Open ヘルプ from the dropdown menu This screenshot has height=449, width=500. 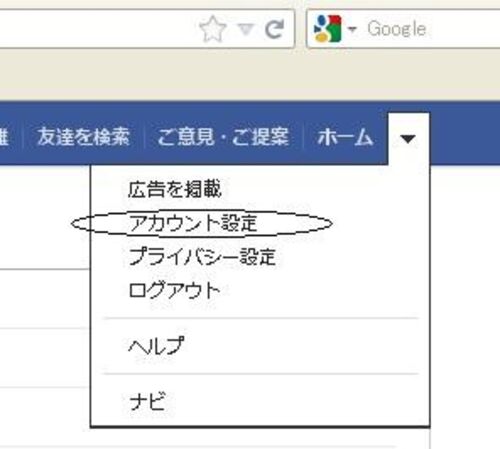click(156, 345)
